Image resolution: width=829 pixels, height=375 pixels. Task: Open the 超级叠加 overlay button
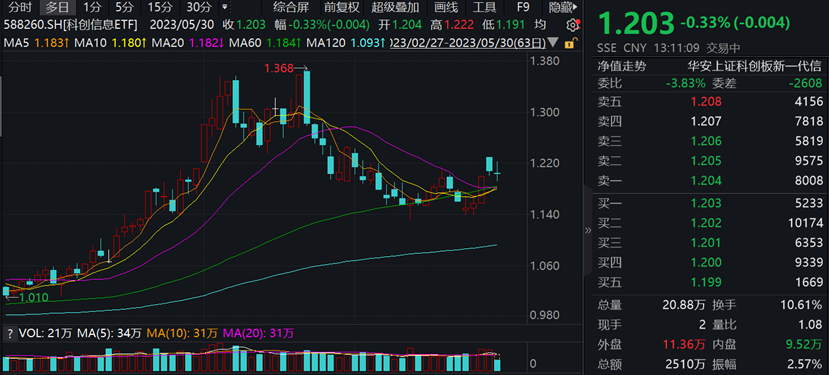394,7
